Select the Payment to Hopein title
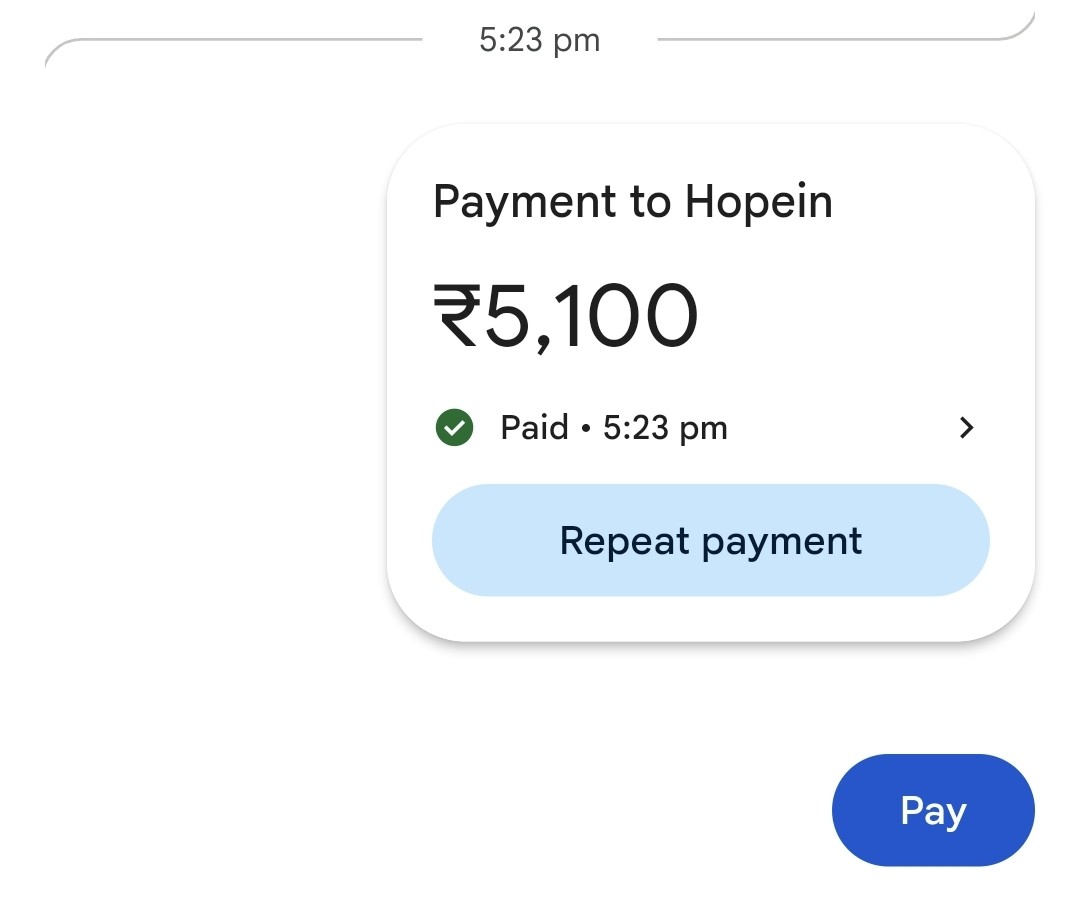1079x911 pixels. (633, 202)
